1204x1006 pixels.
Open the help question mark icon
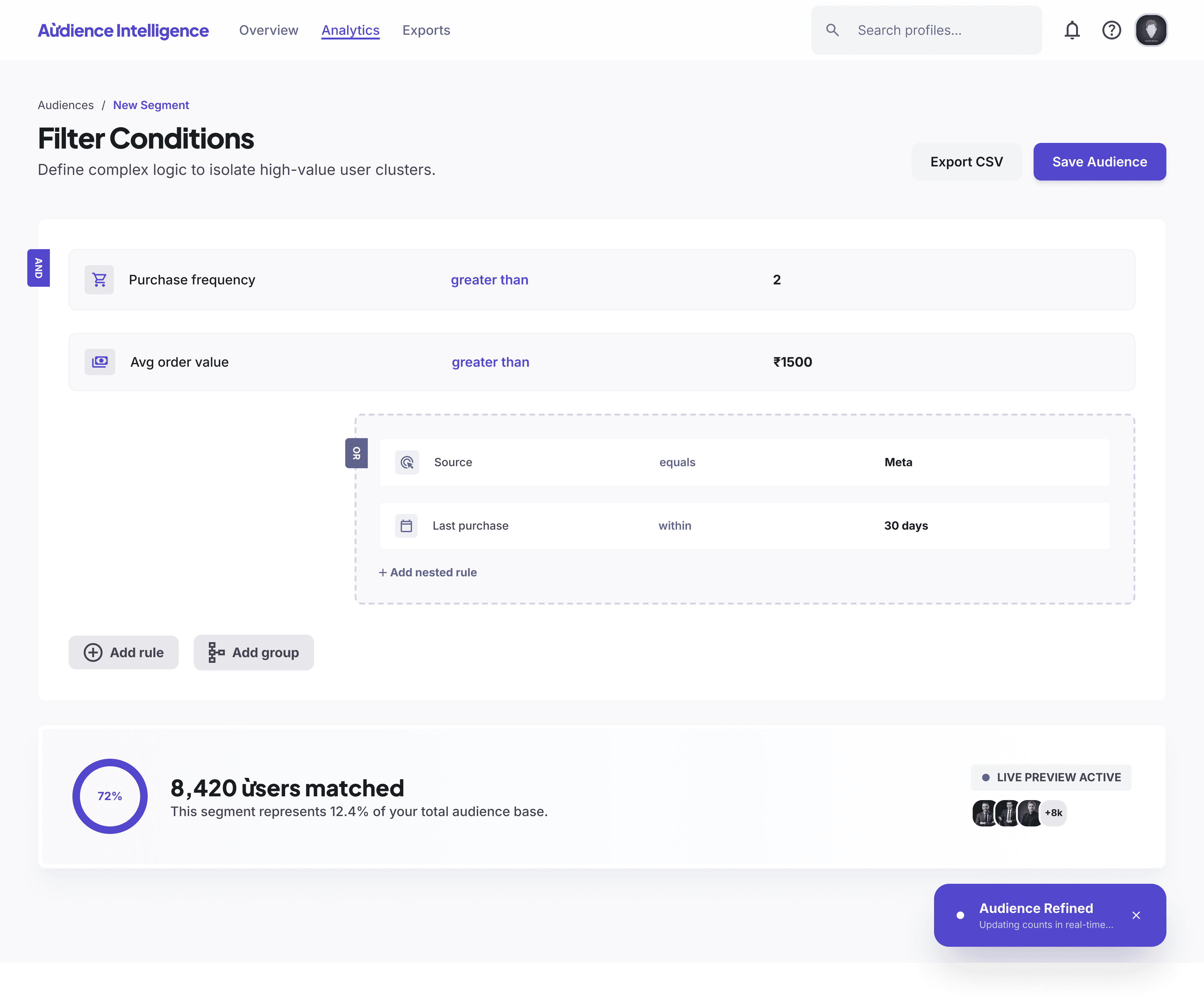tap(1111, 30)
